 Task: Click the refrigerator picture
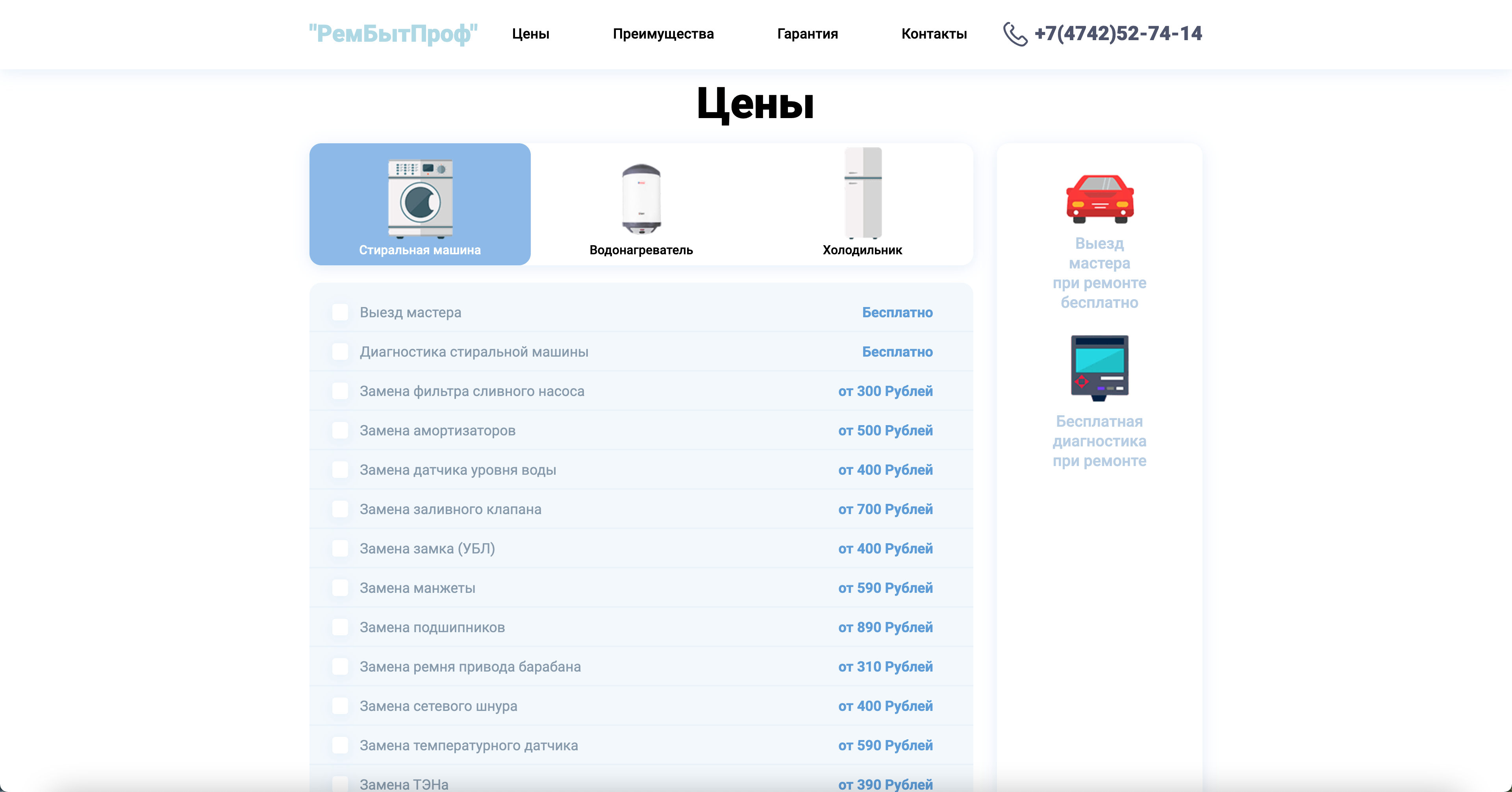tap(863, 192)
